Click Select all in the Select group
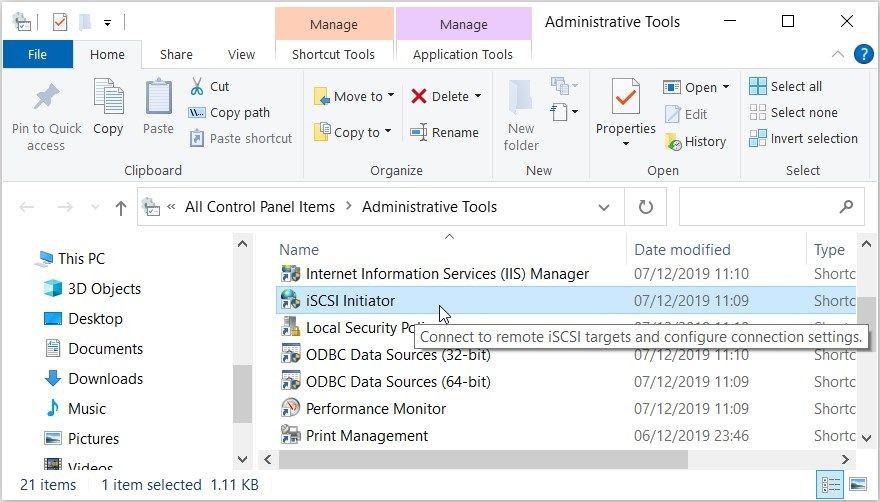 [786, 86]
